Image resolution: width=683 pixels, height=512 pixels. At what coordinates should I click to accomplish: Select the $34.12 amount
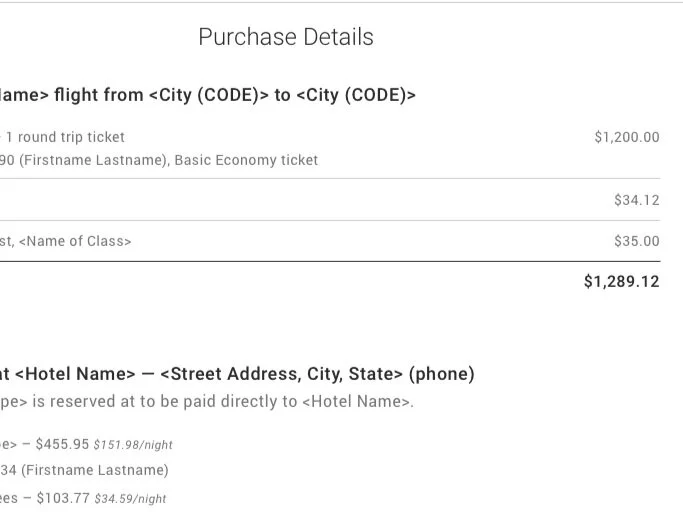click(636, 200)
